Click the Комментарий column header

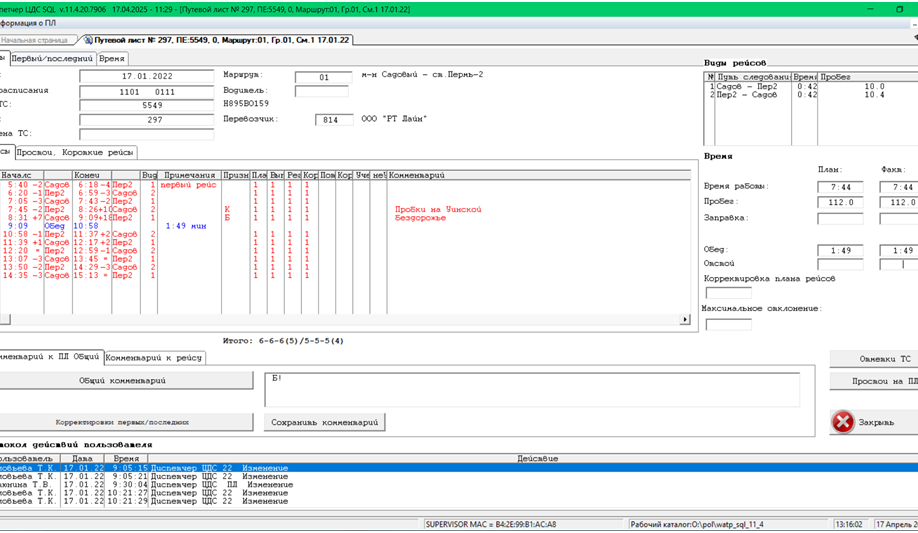tap(539, 175)
